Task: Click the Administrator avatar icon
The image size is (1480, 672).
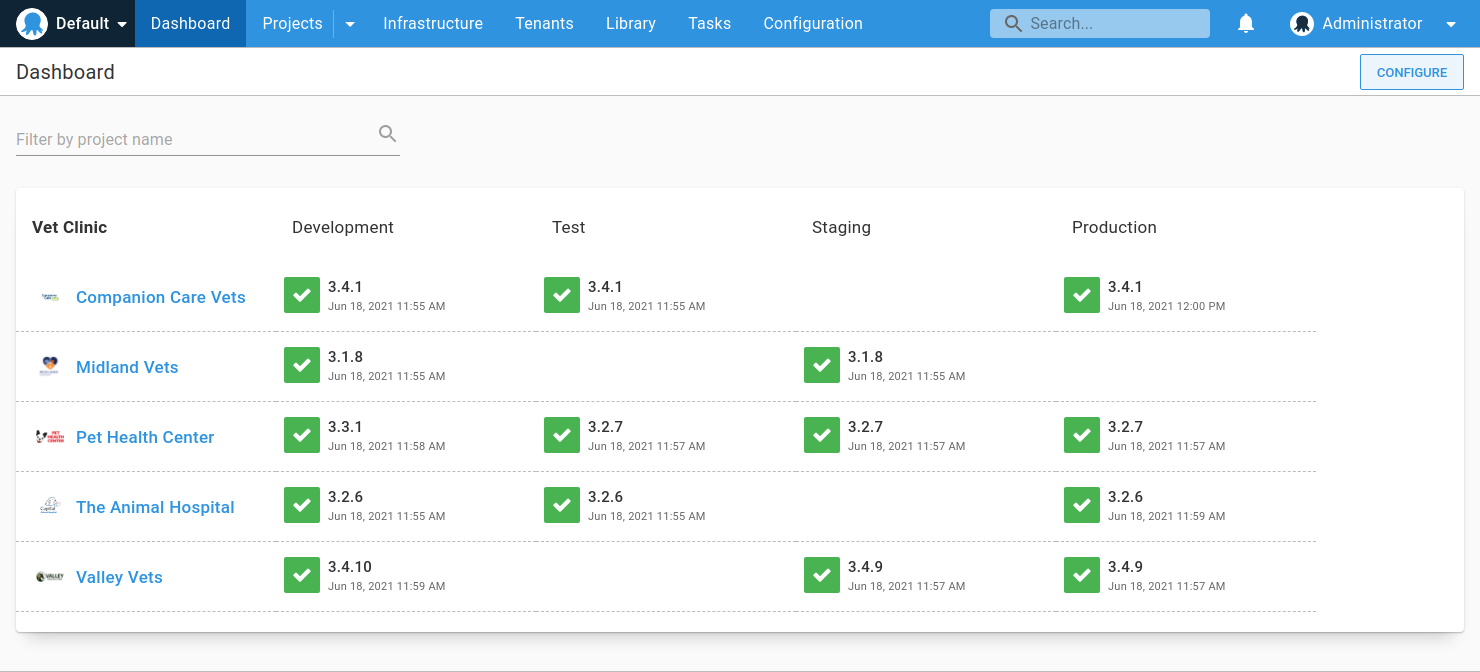Action: (1302, 23)
